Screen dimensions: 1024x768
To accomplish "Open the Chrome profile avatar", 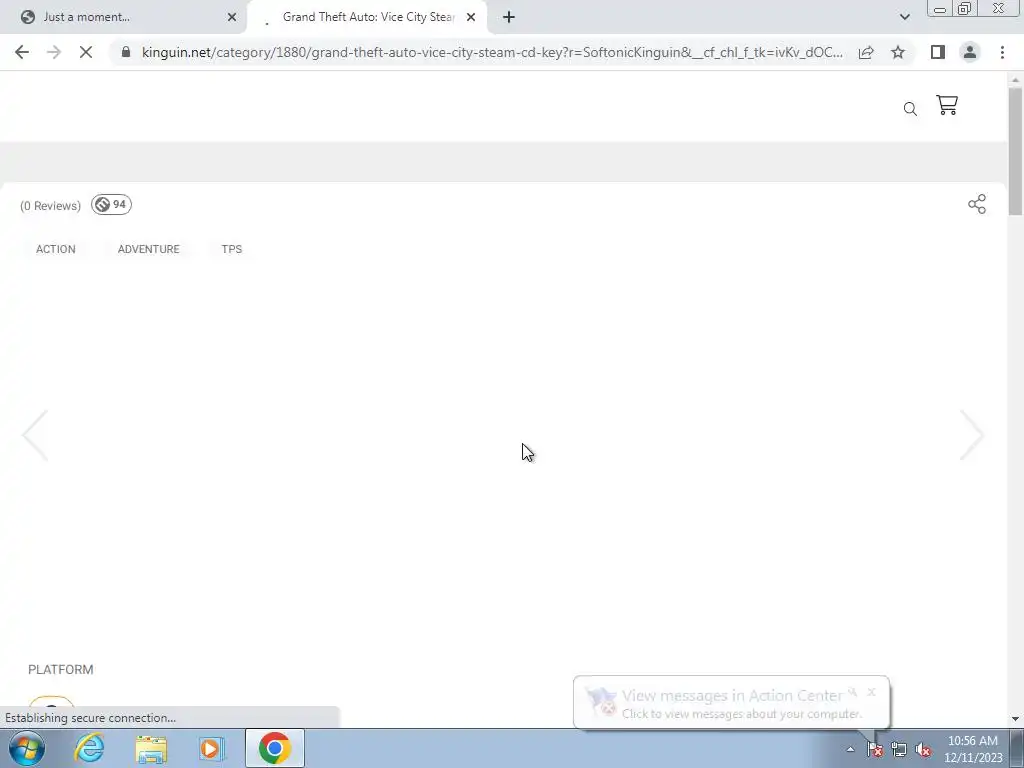I will 970,52.
